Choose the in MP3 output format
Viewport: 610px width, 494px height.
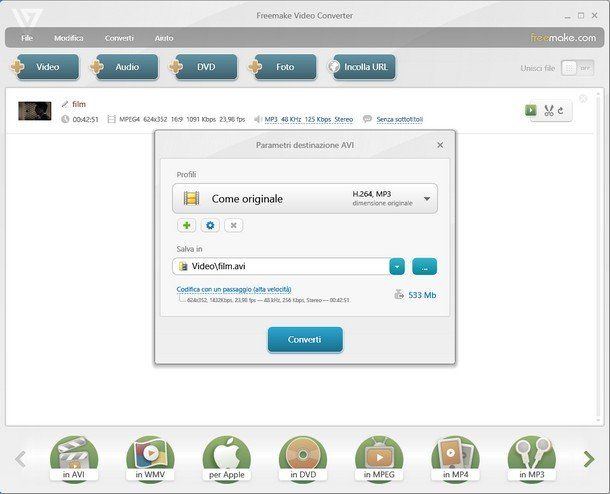[x=531, y=459]
